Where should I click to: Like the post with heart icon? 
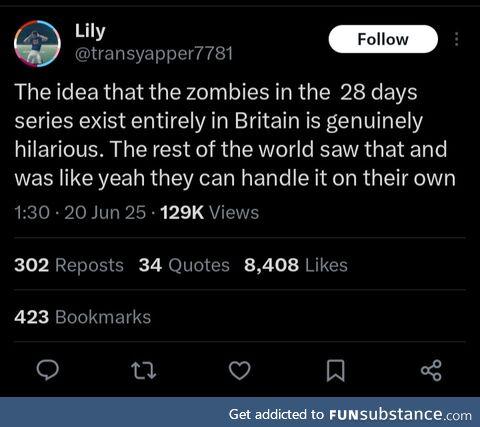240,370
